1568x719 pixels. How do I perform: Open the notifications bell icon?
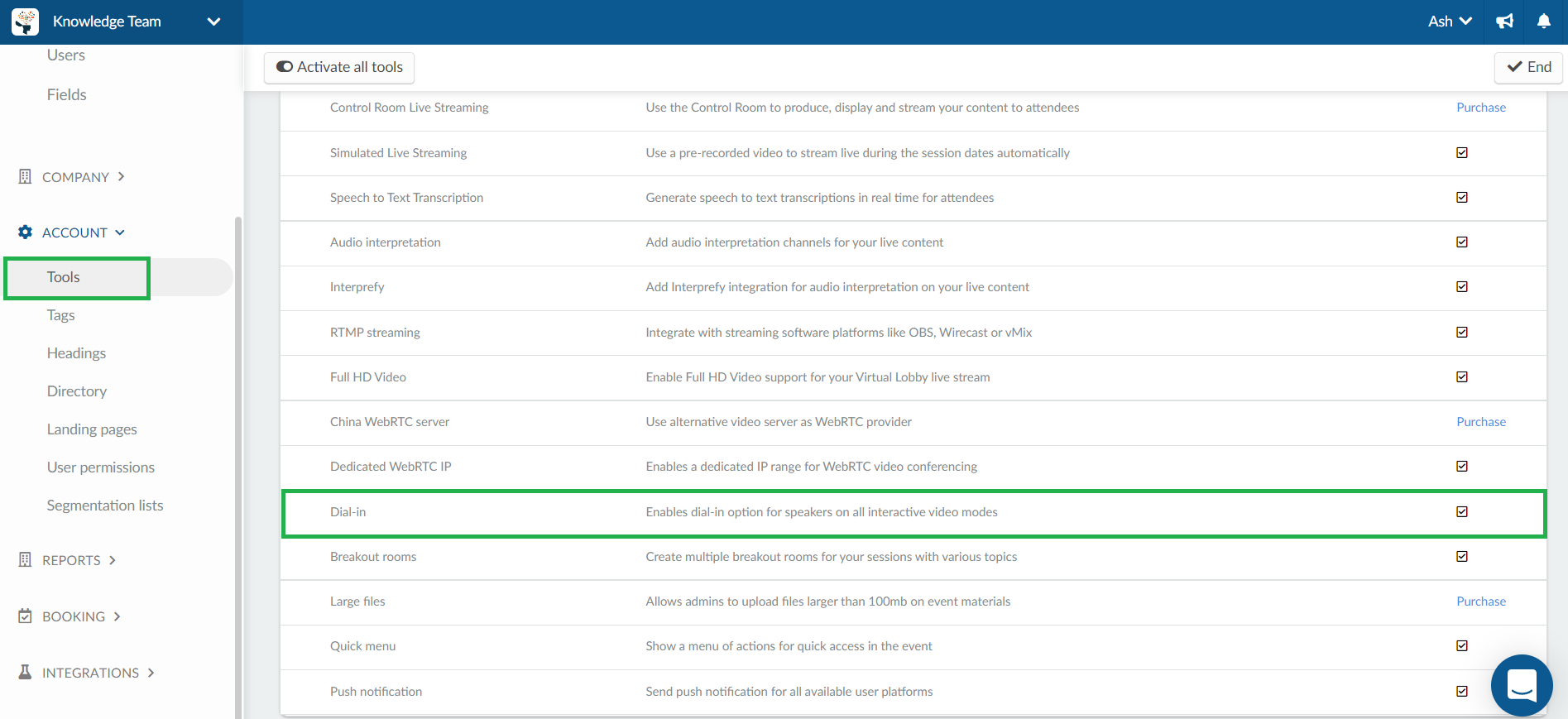pos(1544,22)
